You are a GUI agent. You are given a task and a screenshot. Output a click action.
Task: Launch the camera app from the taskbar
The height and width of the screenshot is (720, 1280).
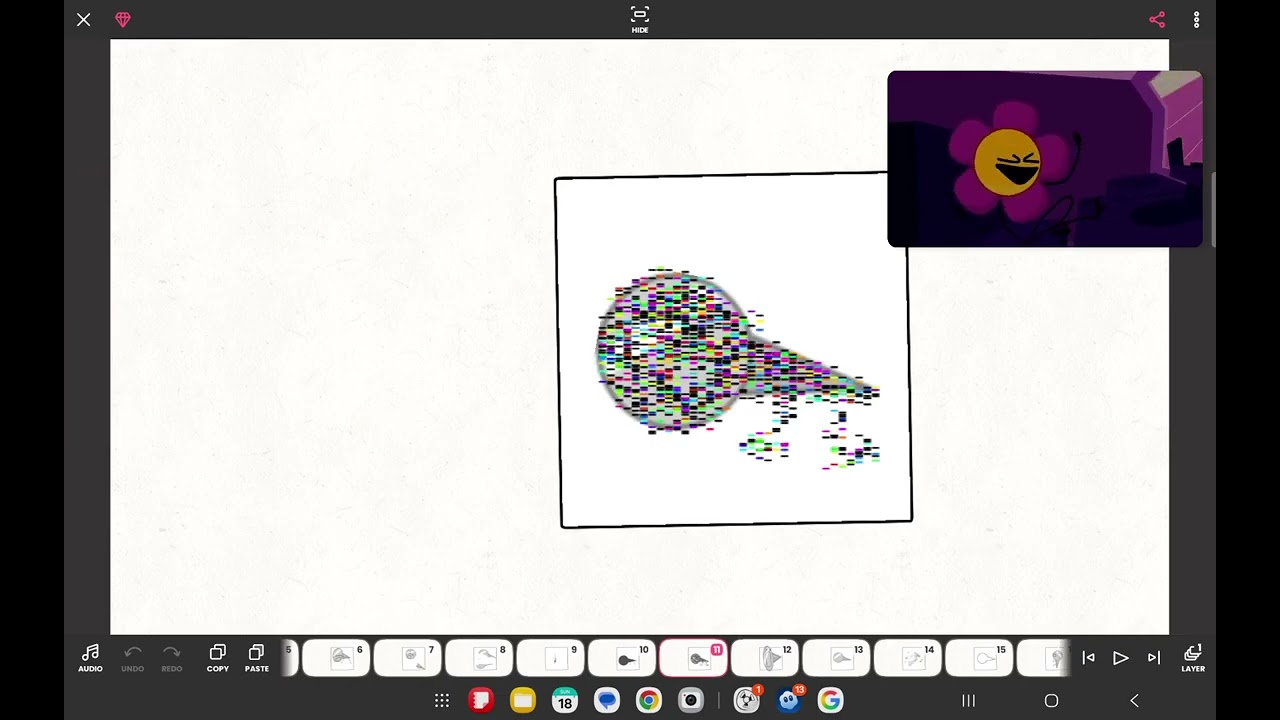[690, 701]
